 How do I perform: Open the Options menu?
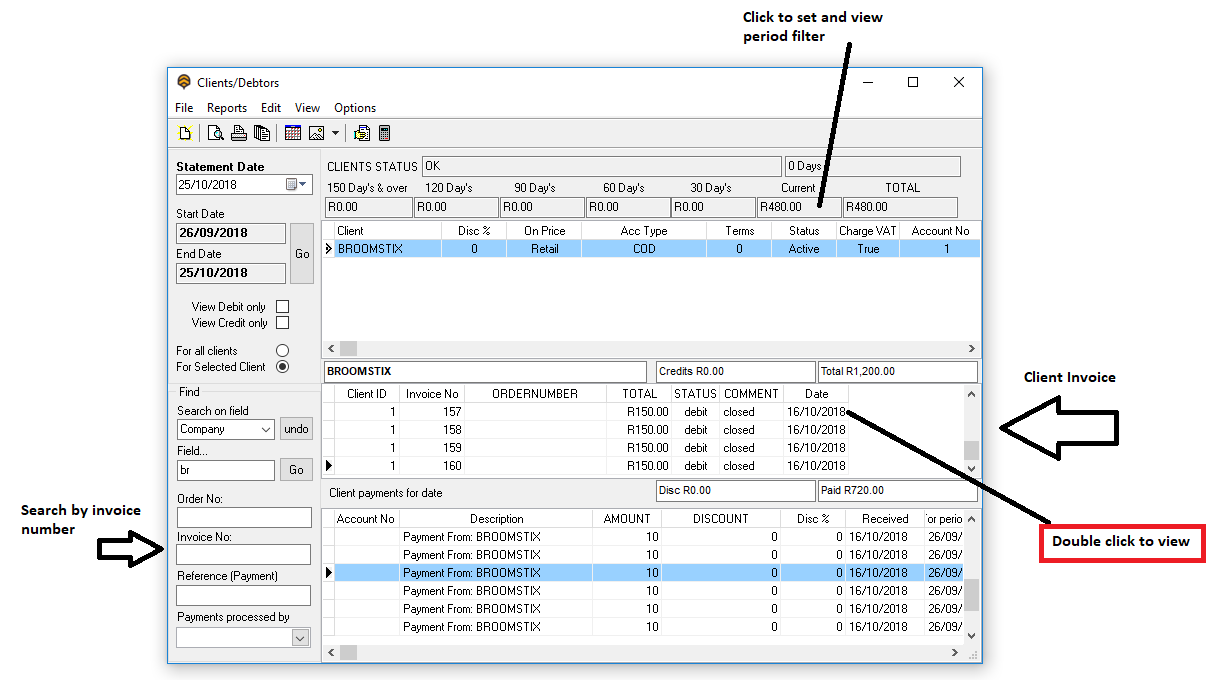[x=355, y=108]
